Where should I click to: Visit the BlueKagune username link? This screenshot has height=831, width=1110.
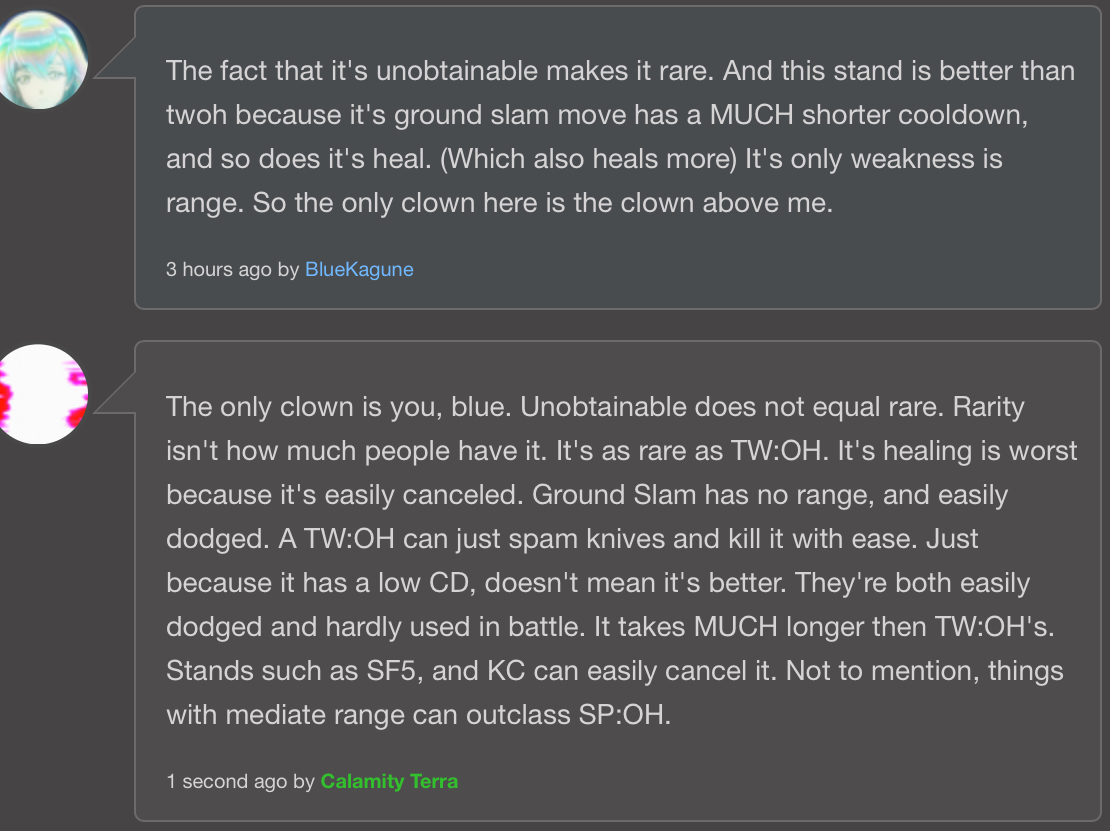pos(359,269)
